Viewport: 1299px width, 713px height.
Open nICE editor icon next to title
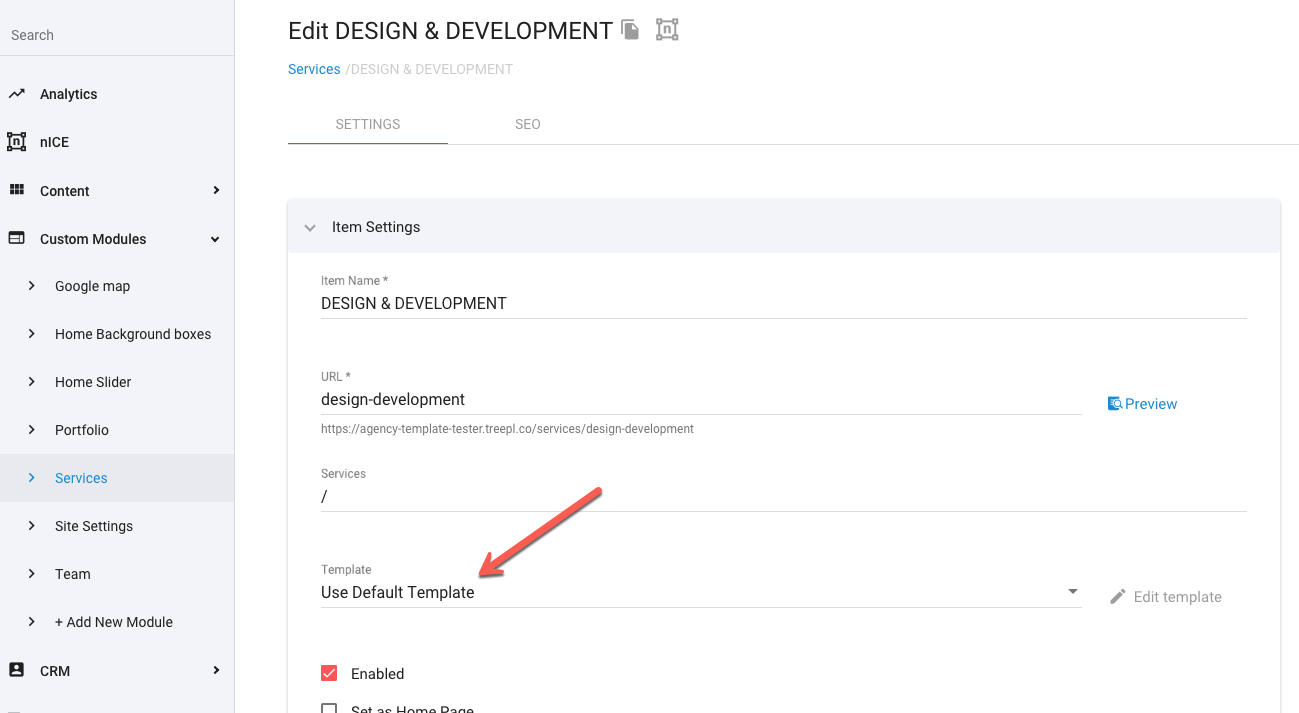[667, 30]
